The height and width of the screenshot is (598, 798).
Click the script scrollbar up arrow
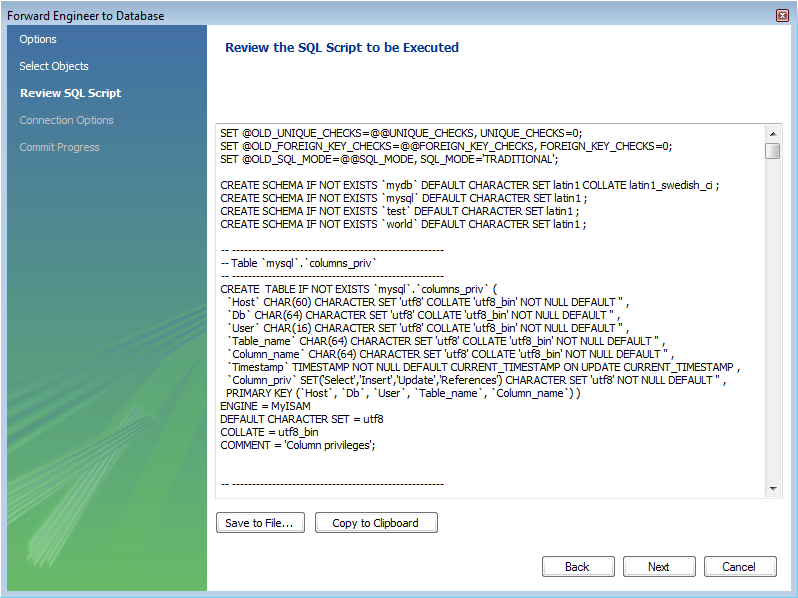[x=773, y=132]
